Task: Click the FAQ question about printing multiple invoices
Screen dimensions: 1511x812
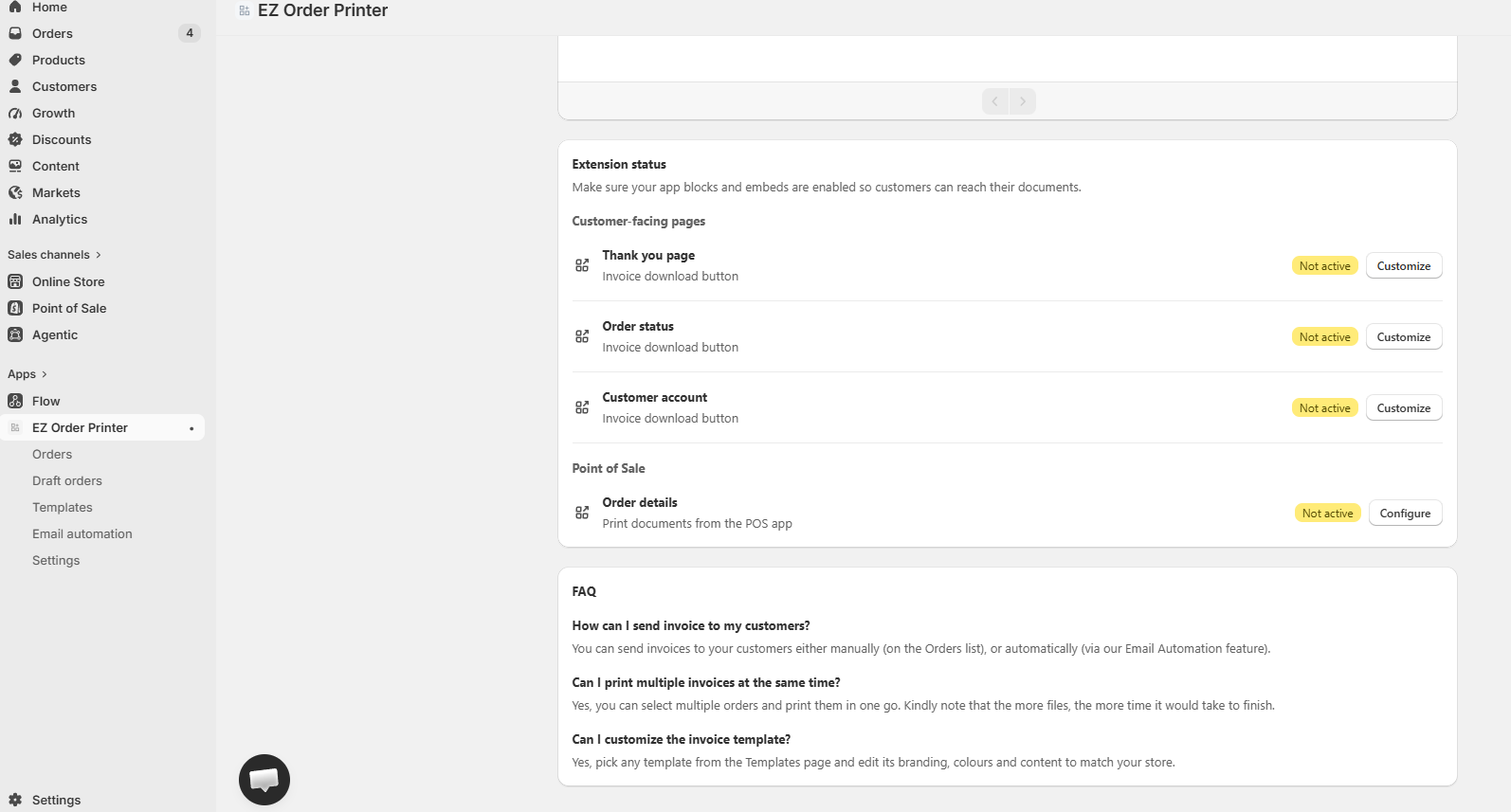Action: click(706, 682)
